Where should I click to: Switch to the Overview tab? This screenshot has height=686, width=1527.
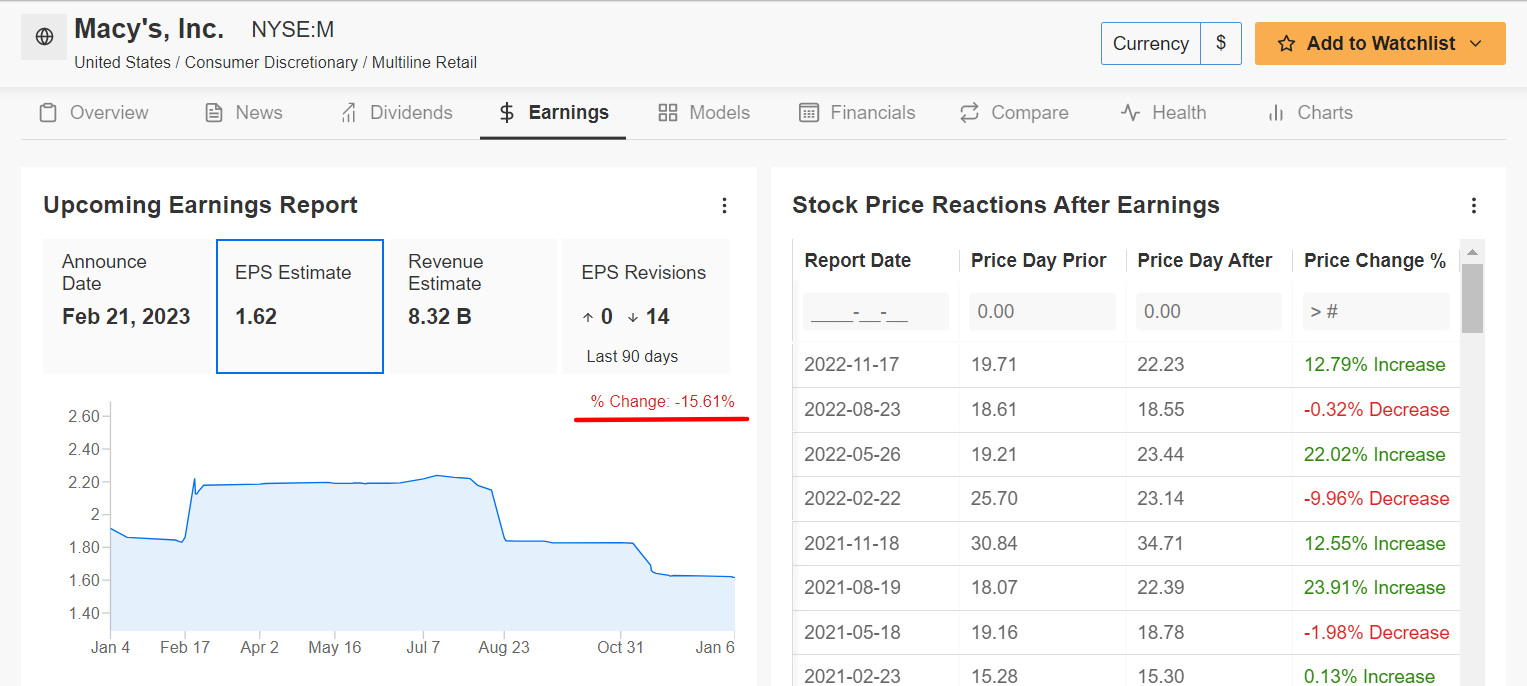(94, 113)
